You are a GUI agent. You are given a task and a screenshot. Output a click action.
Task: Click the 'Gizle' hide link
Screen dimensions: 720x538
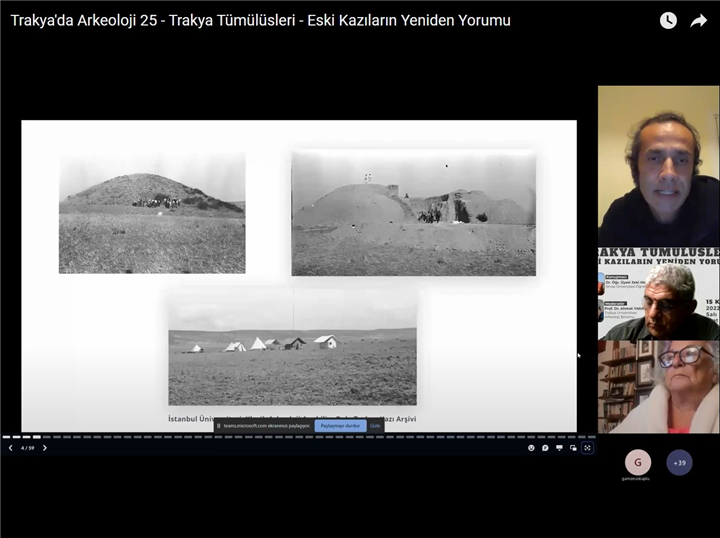[x=375, y=426]
